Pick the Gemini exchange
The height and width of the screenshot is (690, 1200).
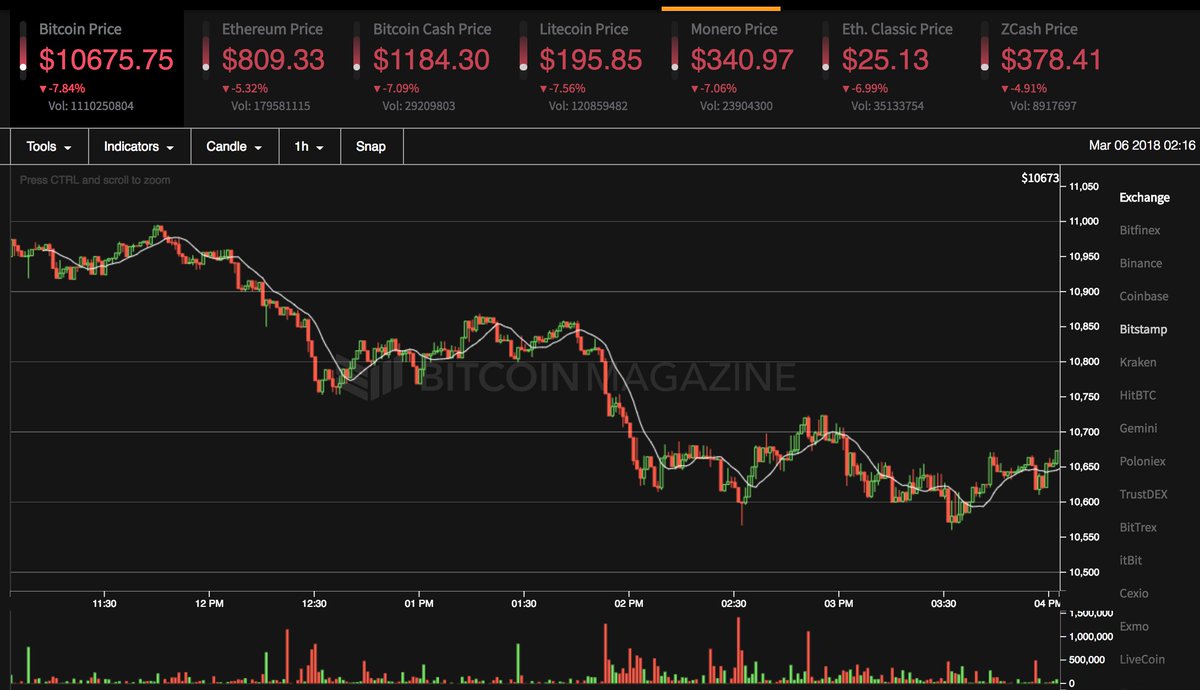tap(1138, 428)
